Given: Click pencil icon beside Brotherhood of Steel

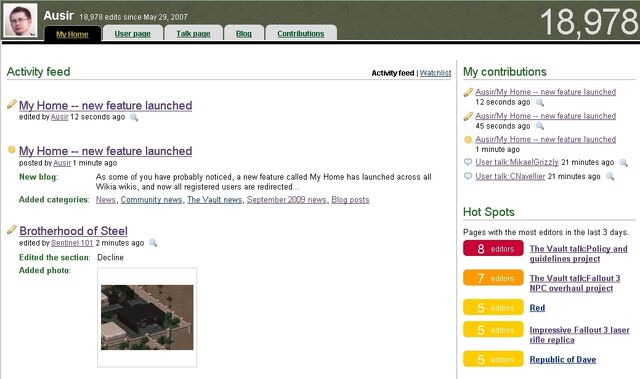Looking at the screenshot, I should (12, 230).
